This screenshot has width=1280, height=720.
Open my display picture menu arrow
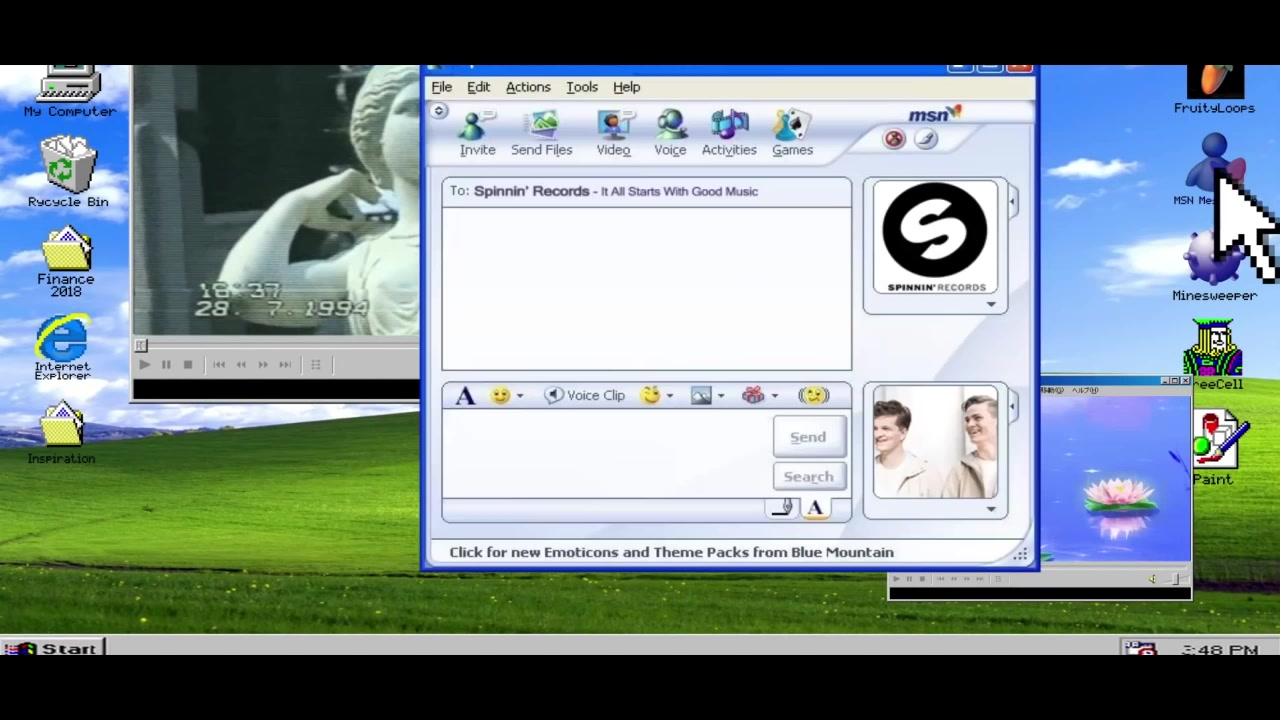991,509
